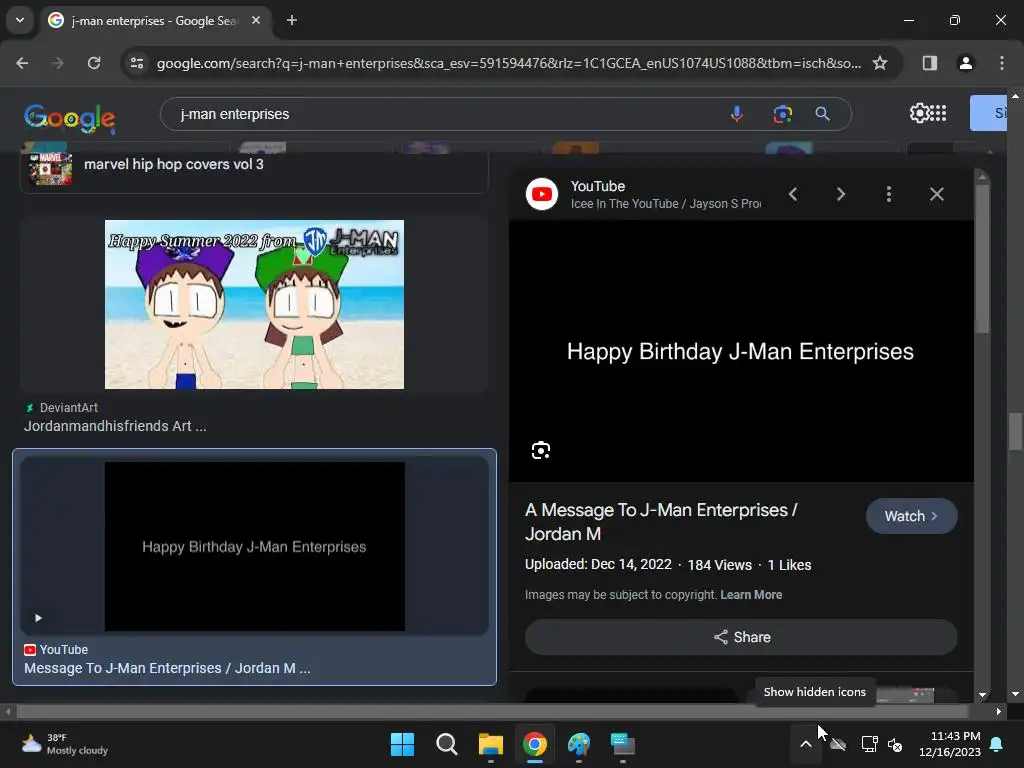The image size is (1024, 768).
Task: Open the Happy Summer 2022 J-Man image
Action: pyautogui.click(x=254, y=304)
